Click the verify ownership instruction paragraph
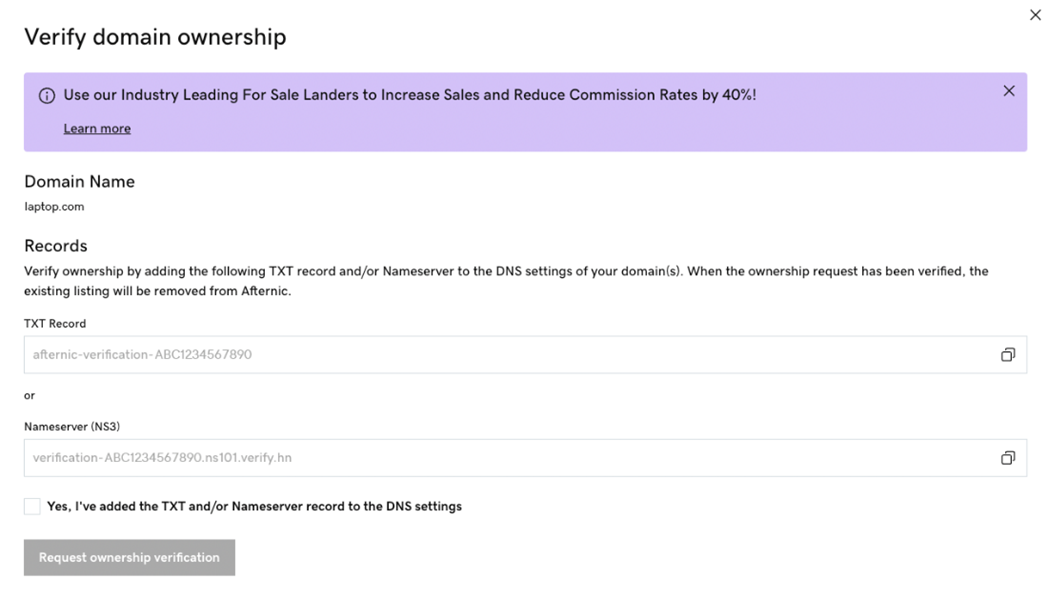 pos(505,281)
